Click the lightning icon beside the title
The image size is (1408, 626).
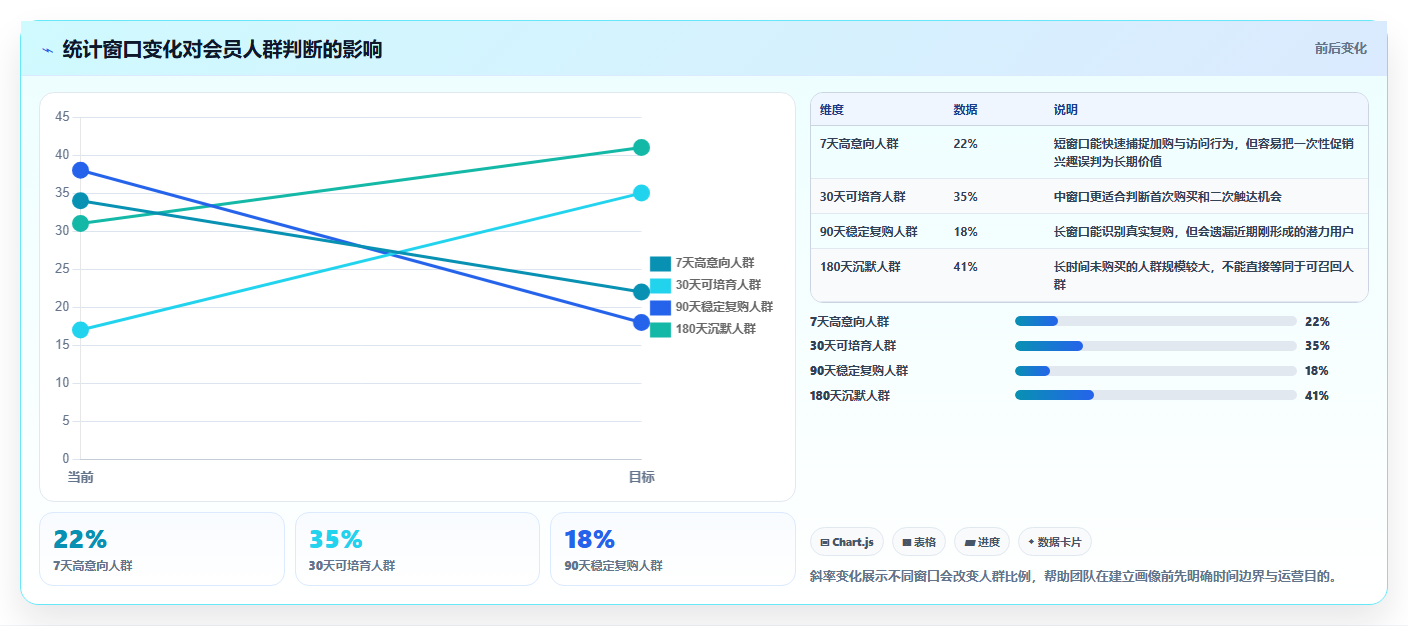point(47,50)
